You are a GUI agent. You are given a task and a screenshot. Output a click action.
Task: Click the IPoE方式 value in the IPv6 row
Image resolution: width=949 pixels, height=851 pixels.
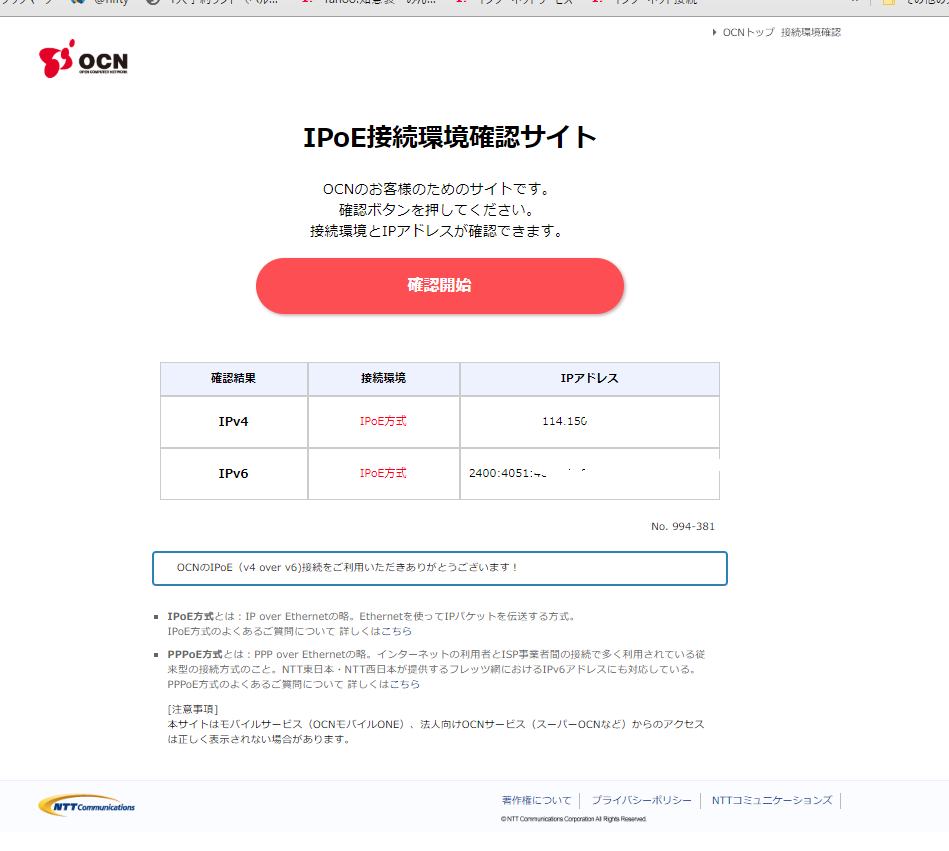tap(383, 473)
